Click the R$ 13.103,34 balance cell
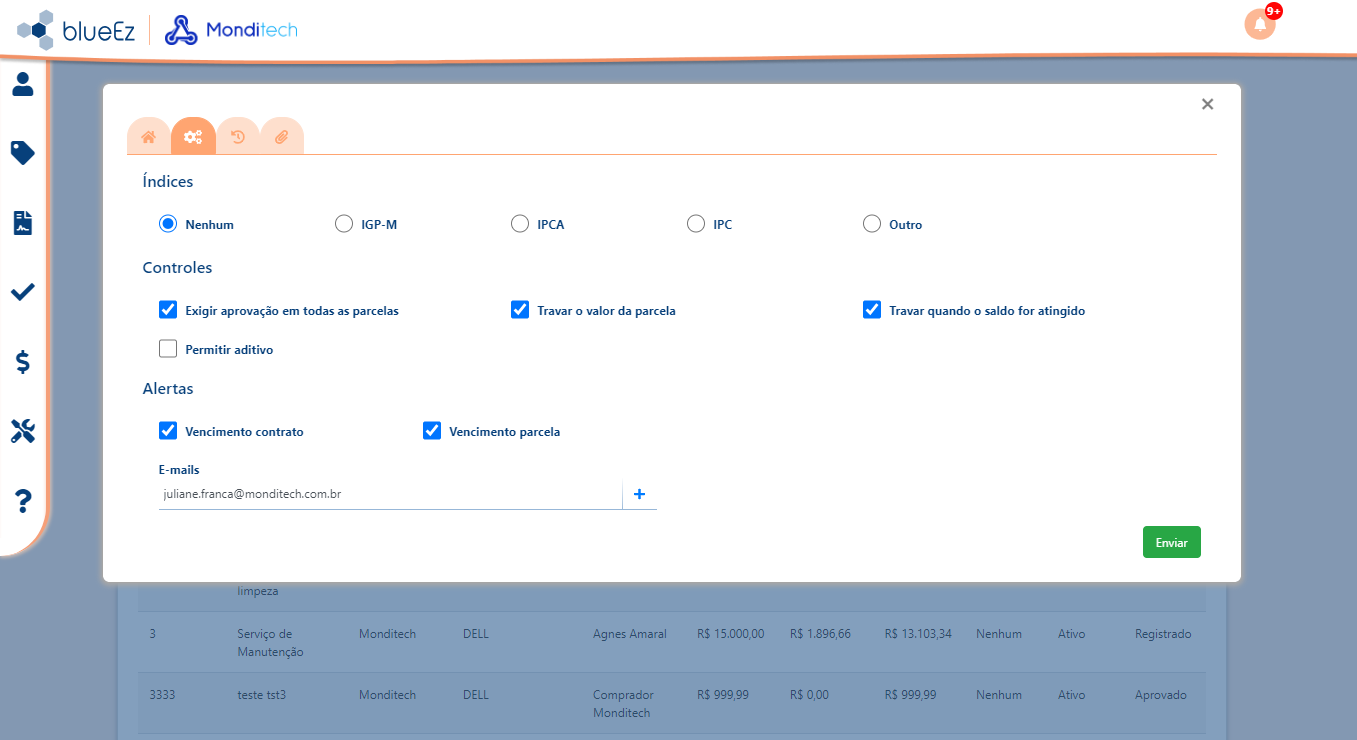1357x740 pixels. [918, 634]
